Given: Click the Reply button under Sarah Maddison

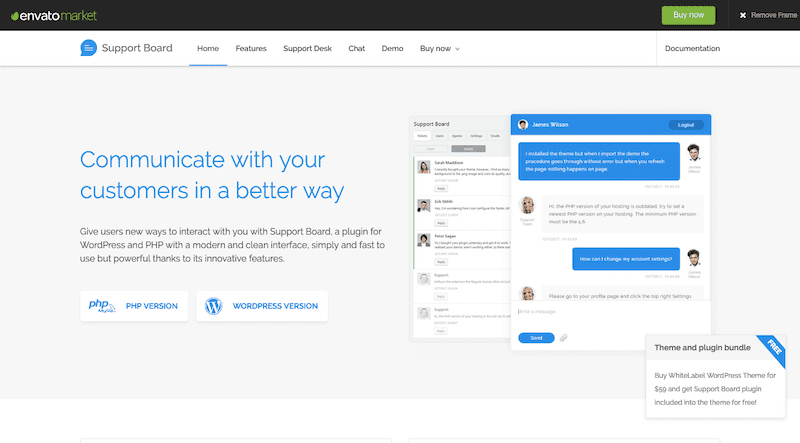Looking at the screenshot, I should click(441, 188).
